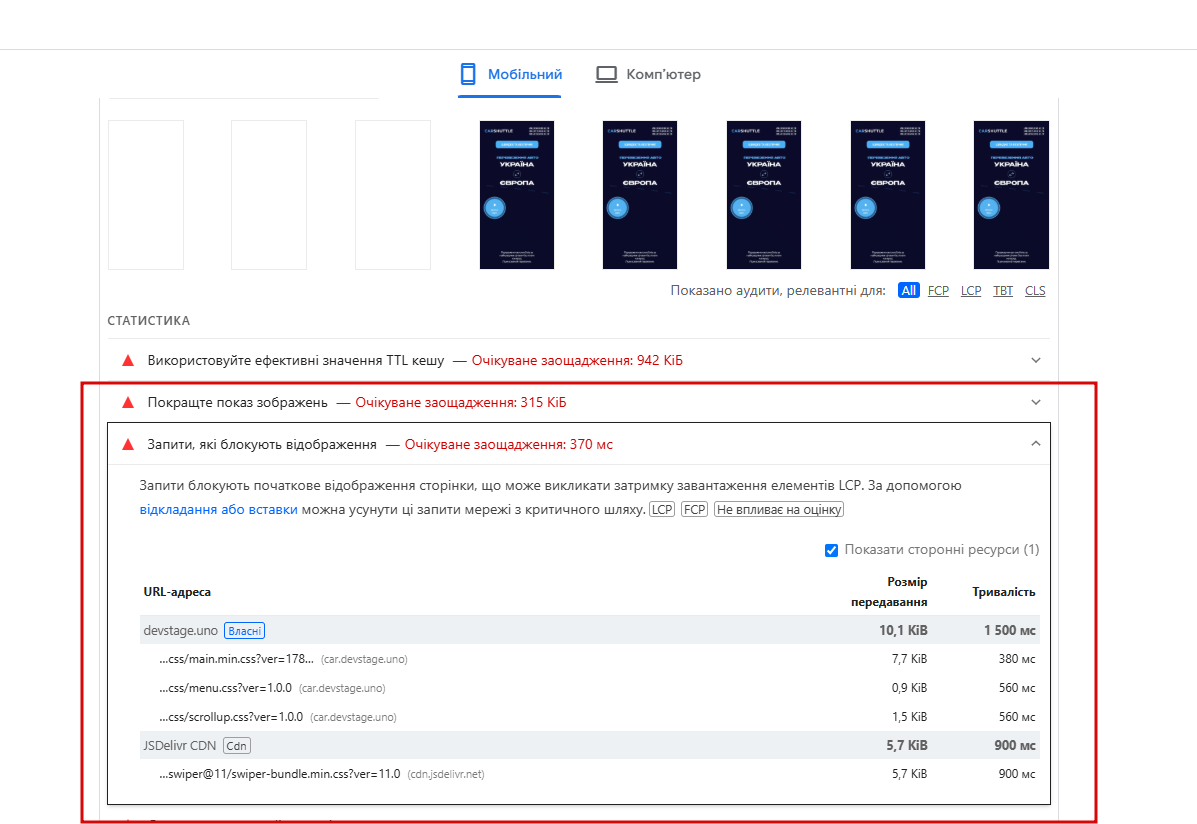Click red triangle beside Запити, які блокують
This screenshot has width=1197, height=824.
tap(128, 444)
